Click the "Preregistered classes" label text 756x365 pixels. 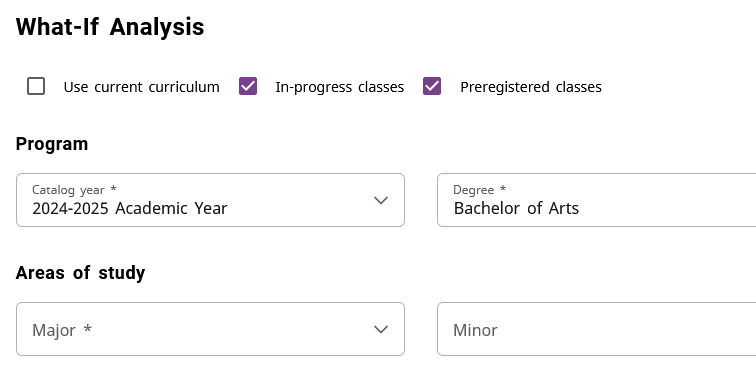coord(531,87)
